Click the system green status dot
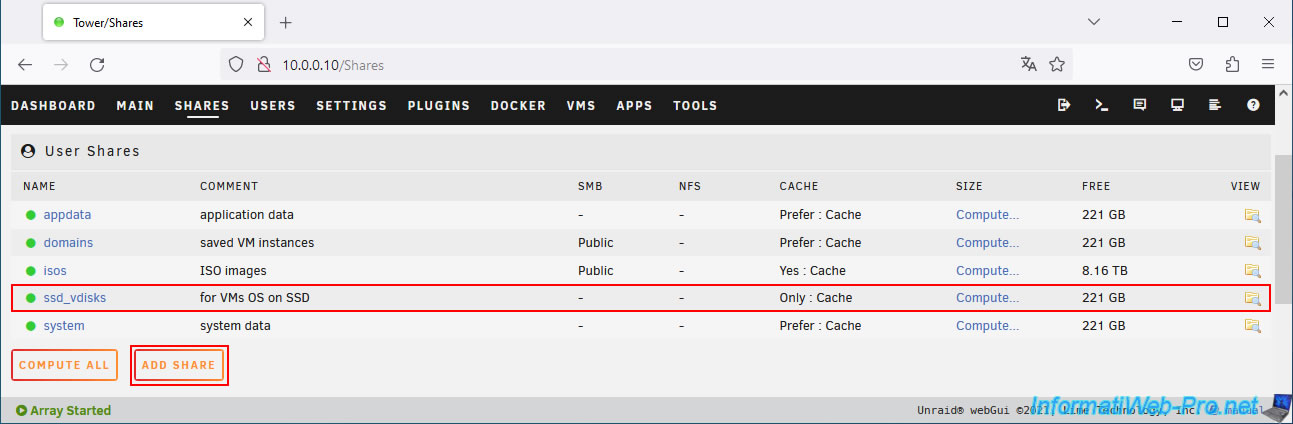 pyautogui.click(x=31, y=326)
